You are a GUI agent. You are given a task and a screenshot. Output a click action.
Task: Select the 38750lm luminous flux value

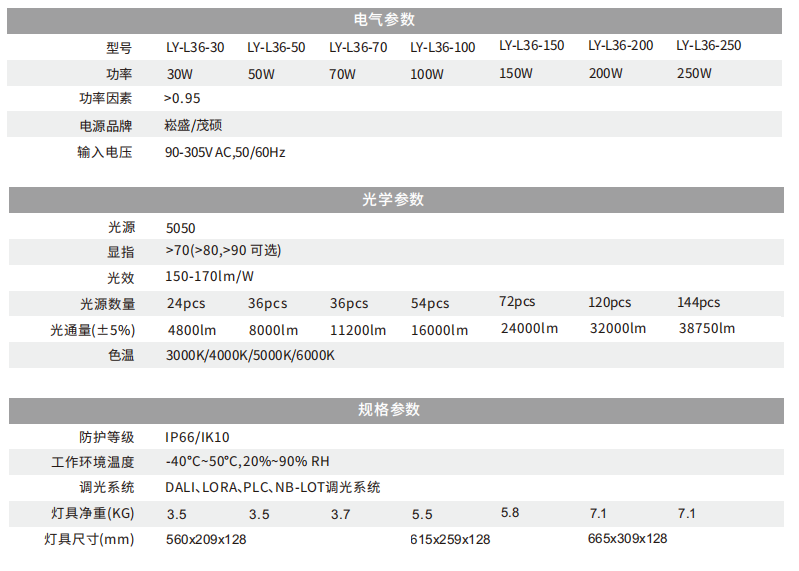pyautogui.click(x=706, y=328)
